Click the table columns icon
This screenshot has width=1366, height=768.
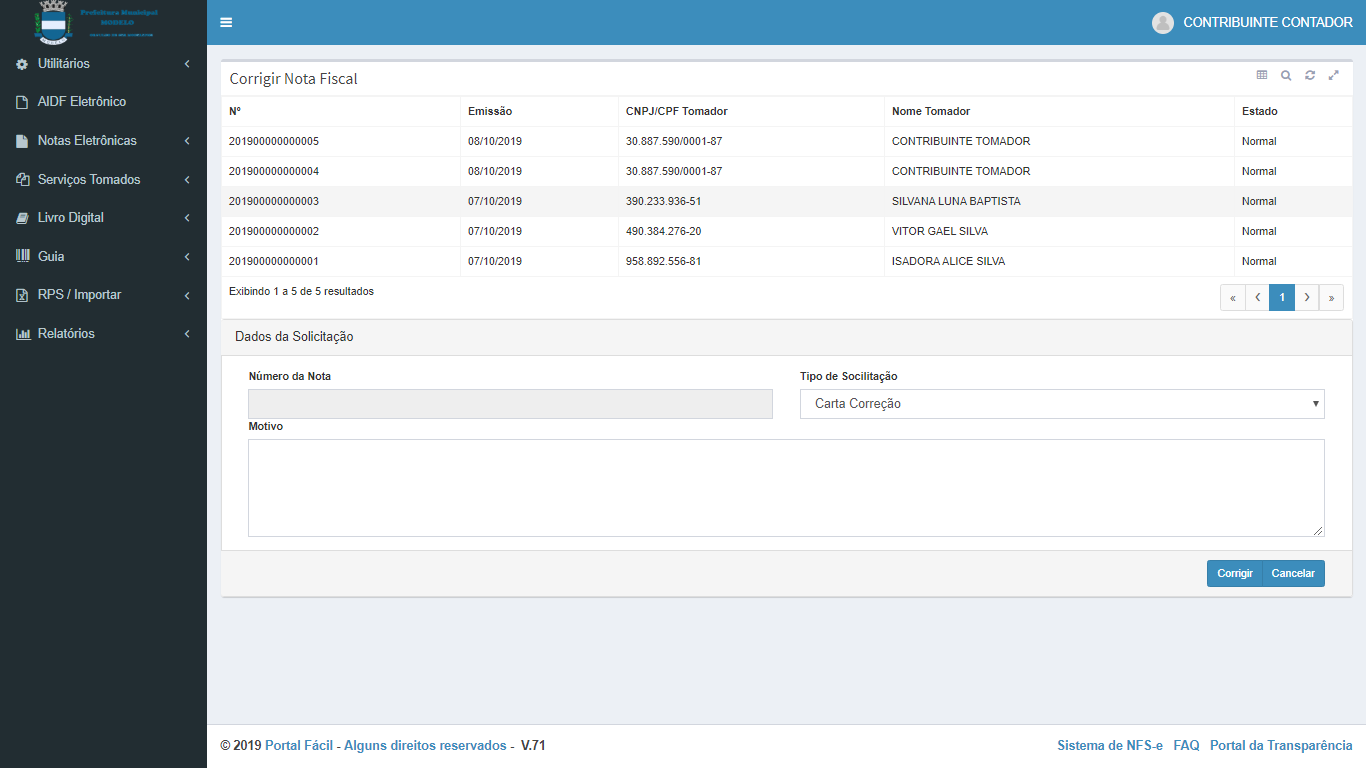coord(1262,75)
